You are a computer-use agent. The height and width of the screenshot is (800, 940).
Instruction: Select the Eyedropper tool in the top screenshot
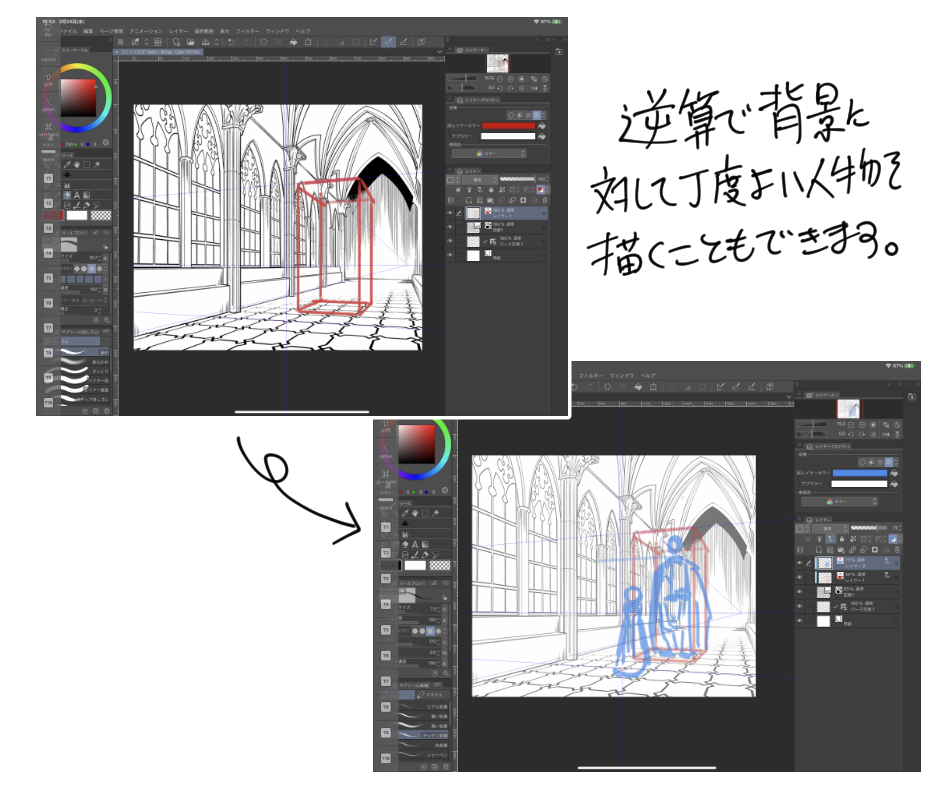click(x=67, y=164)
